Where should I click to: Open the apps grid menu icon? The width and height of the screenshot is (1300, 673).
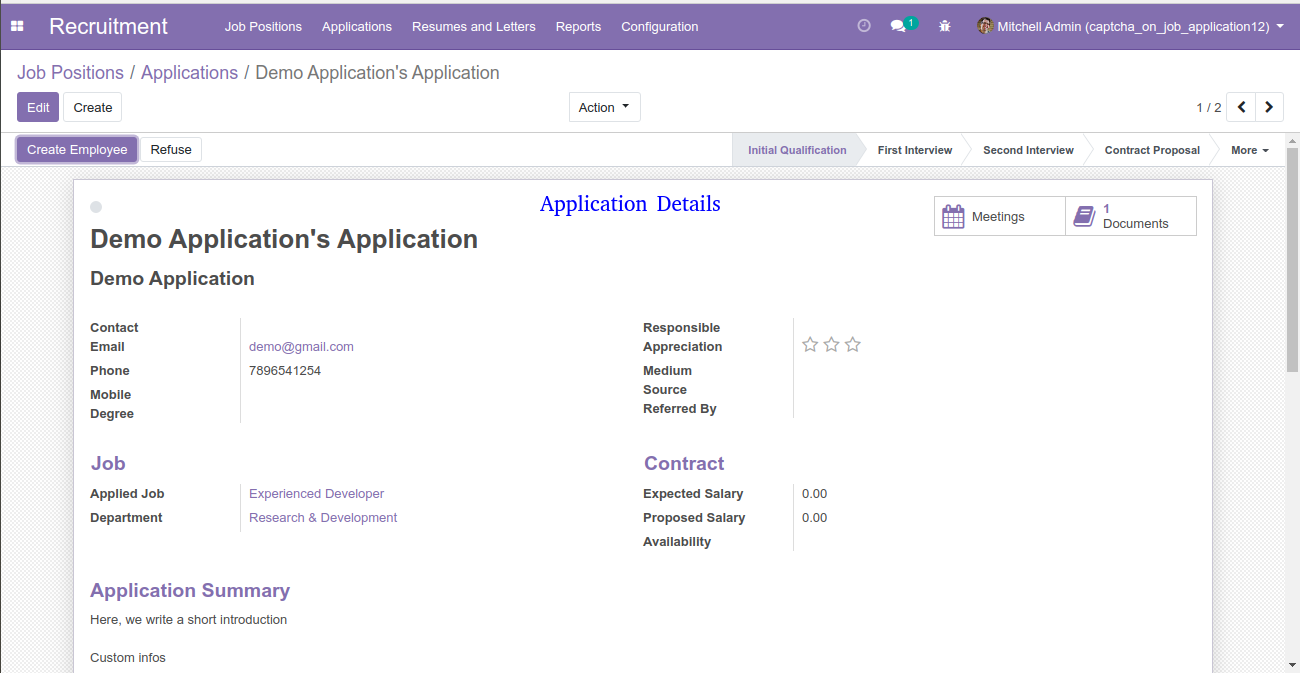tap(17, 27)
